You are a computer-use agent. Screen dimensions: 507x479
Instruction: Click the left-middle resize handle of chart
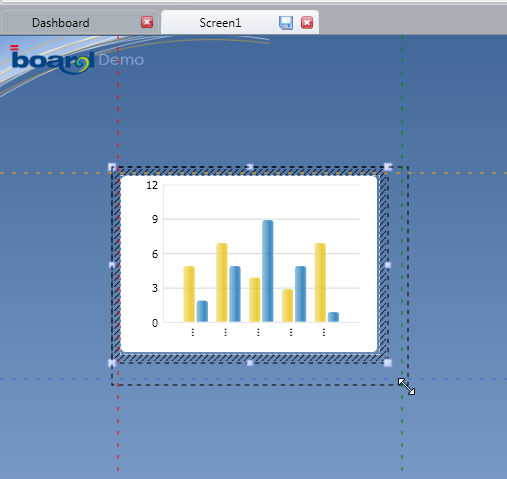112,265
